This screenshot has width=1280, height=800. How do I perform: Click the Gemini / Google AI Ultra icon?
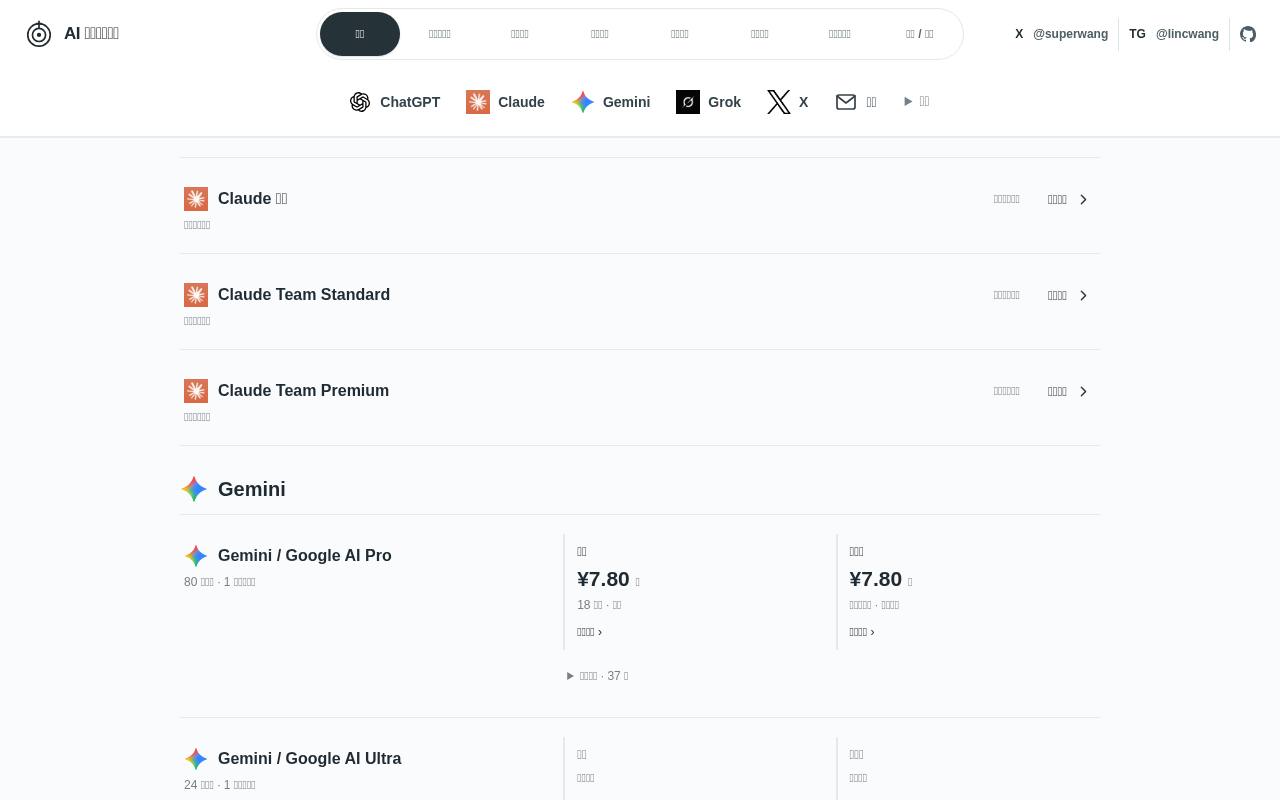[x=196, y=759]
